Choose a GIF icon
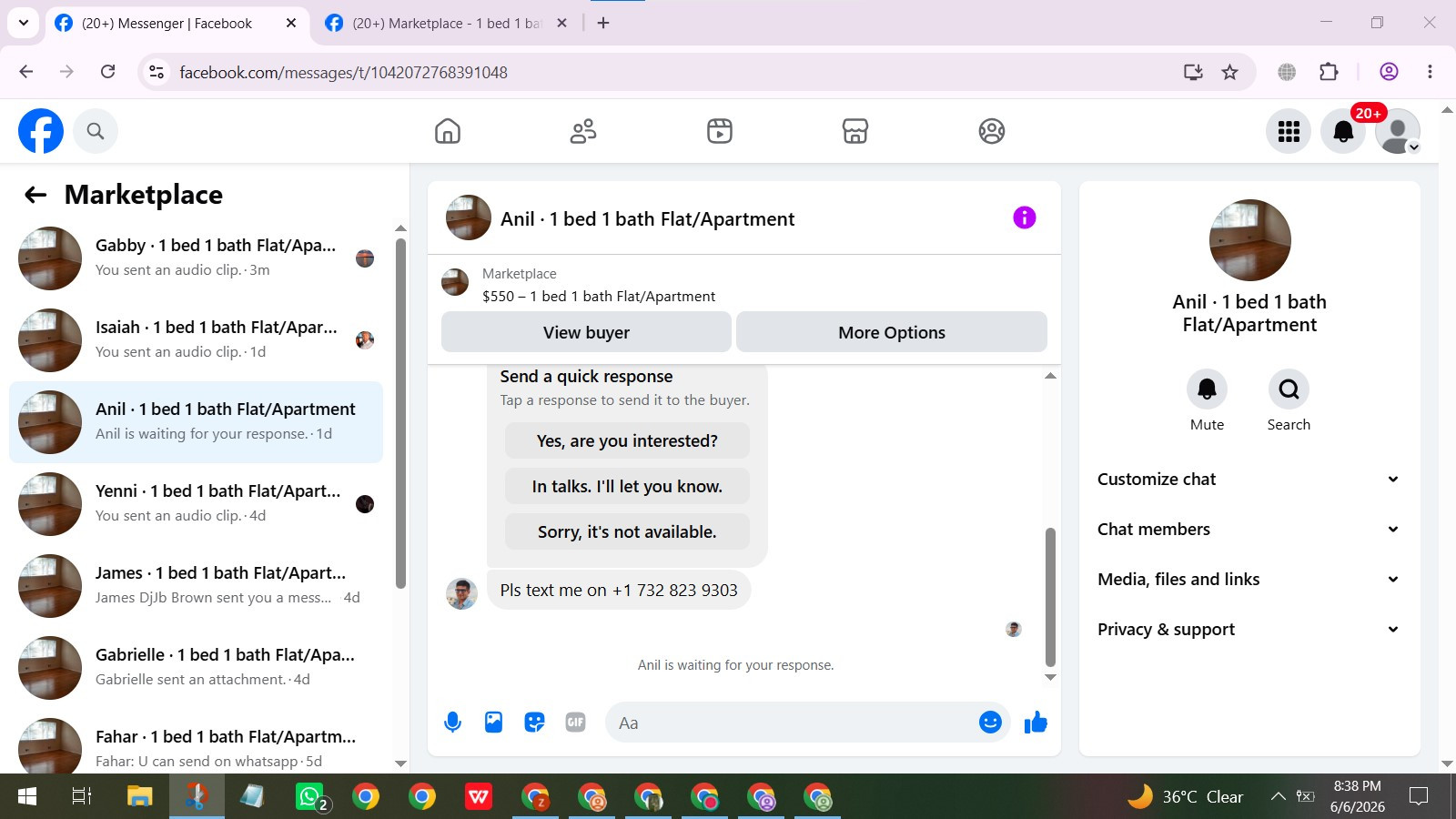This screenshot has width=1456, height=819. (576, 723)
